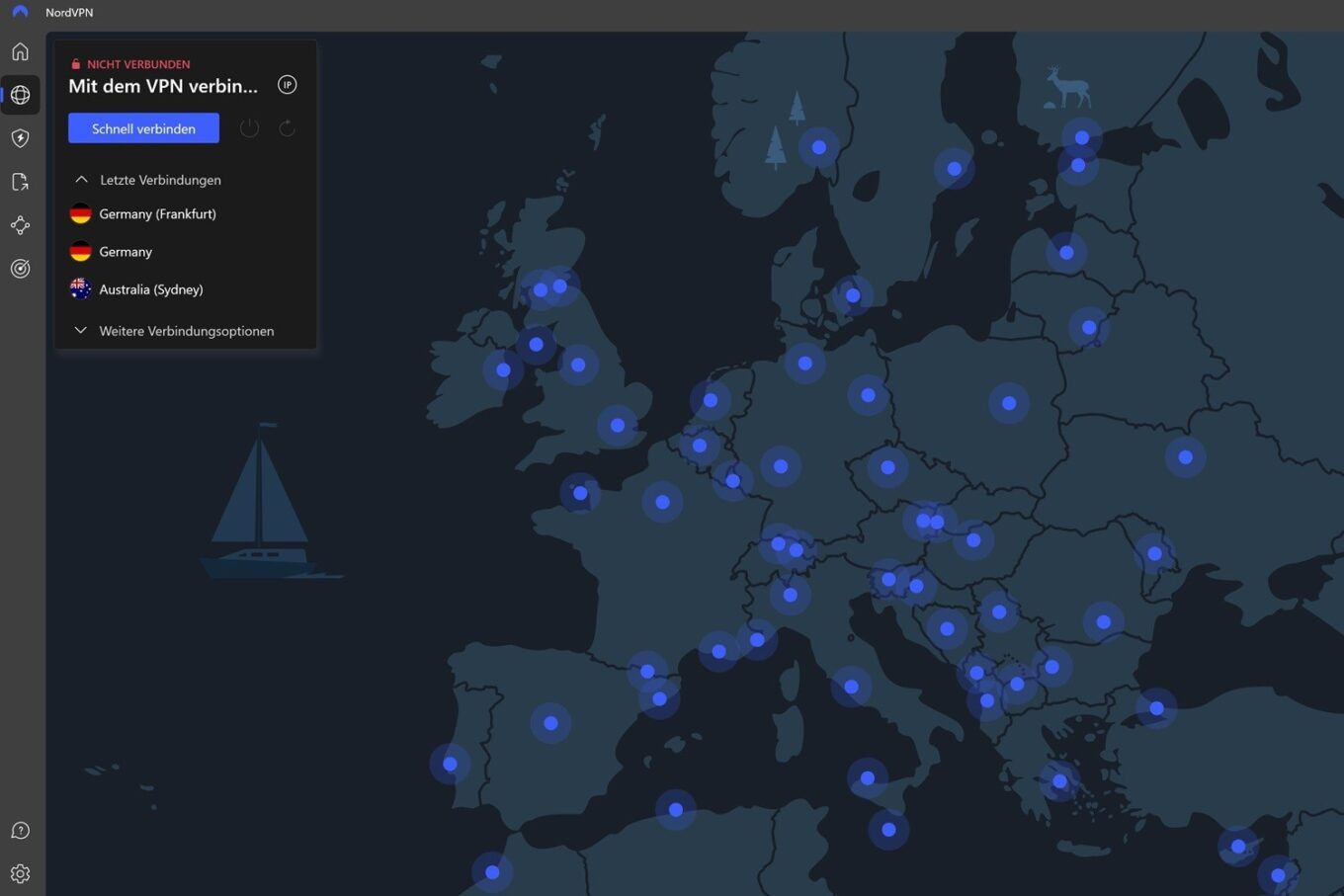
Task: Select the Algeria server marker
Action: tap(676, 810)
